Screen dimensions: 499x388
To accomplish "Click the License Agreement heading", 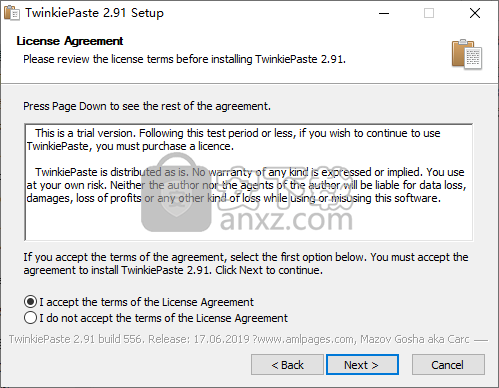I will click(x=70, y=41).
